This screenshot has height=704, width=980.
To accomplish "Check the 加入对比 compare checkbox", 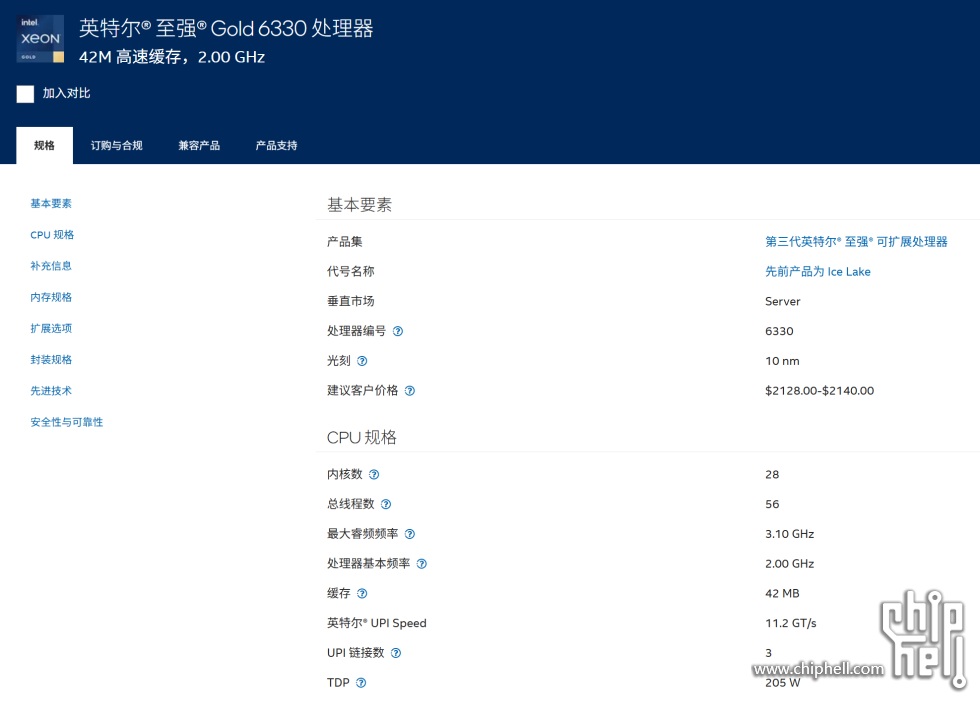I will tap(25, 94).
